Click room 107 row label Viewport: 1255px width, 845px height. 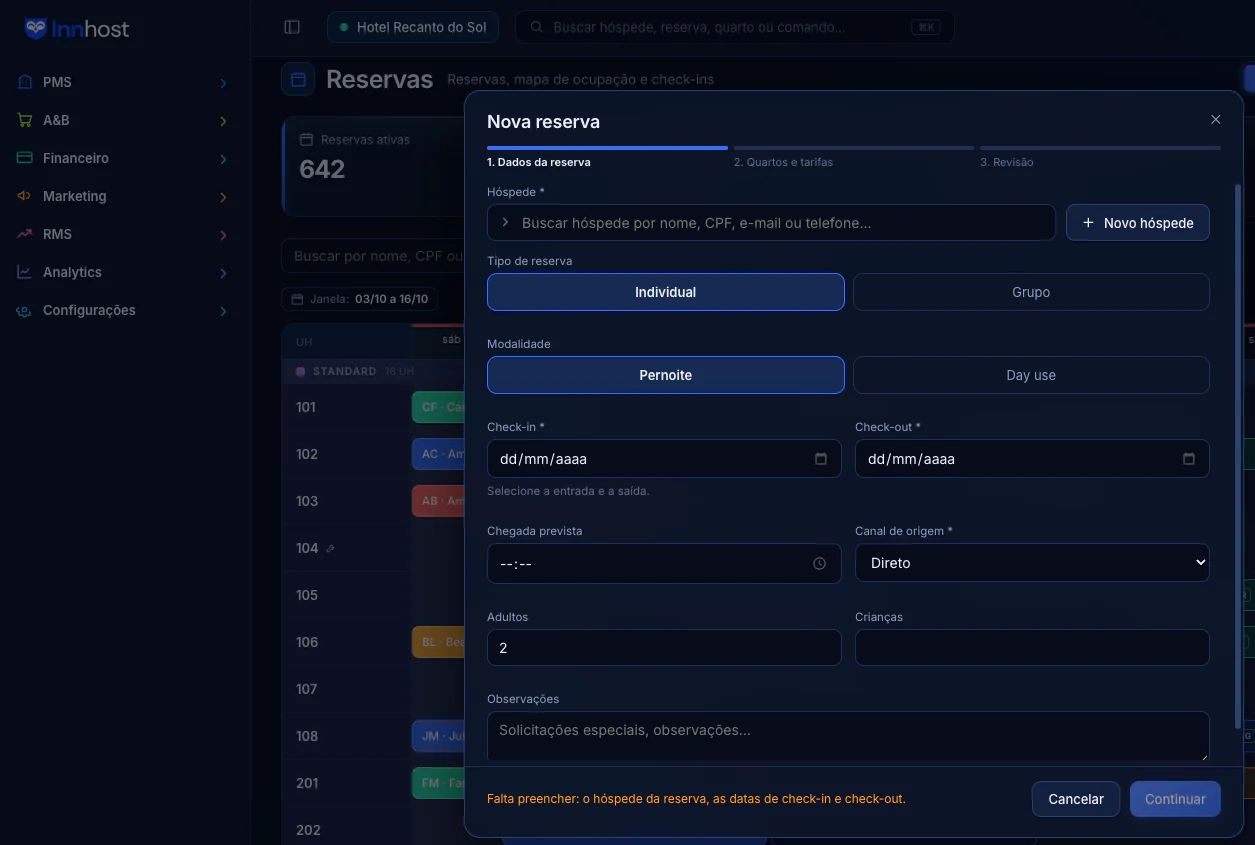306,689
